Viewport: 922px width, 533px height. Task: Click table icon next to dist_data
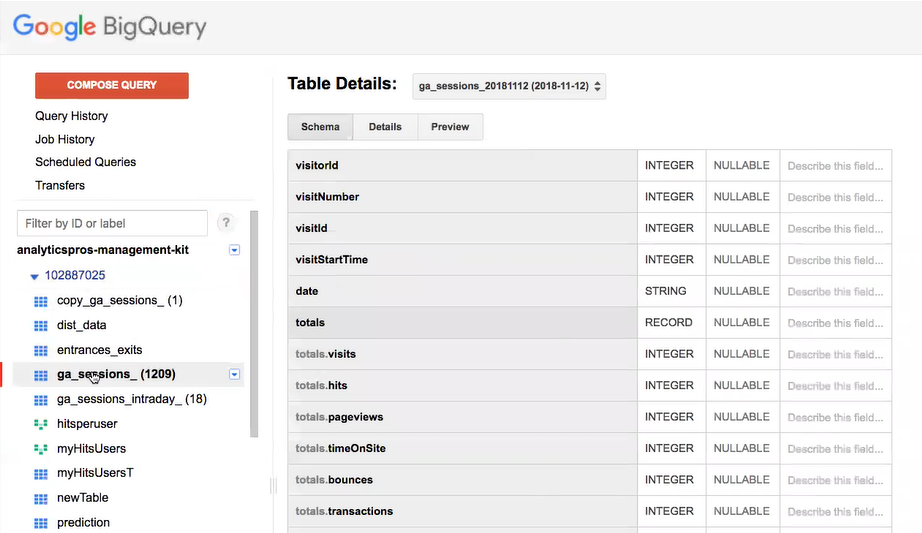(41, 326)
